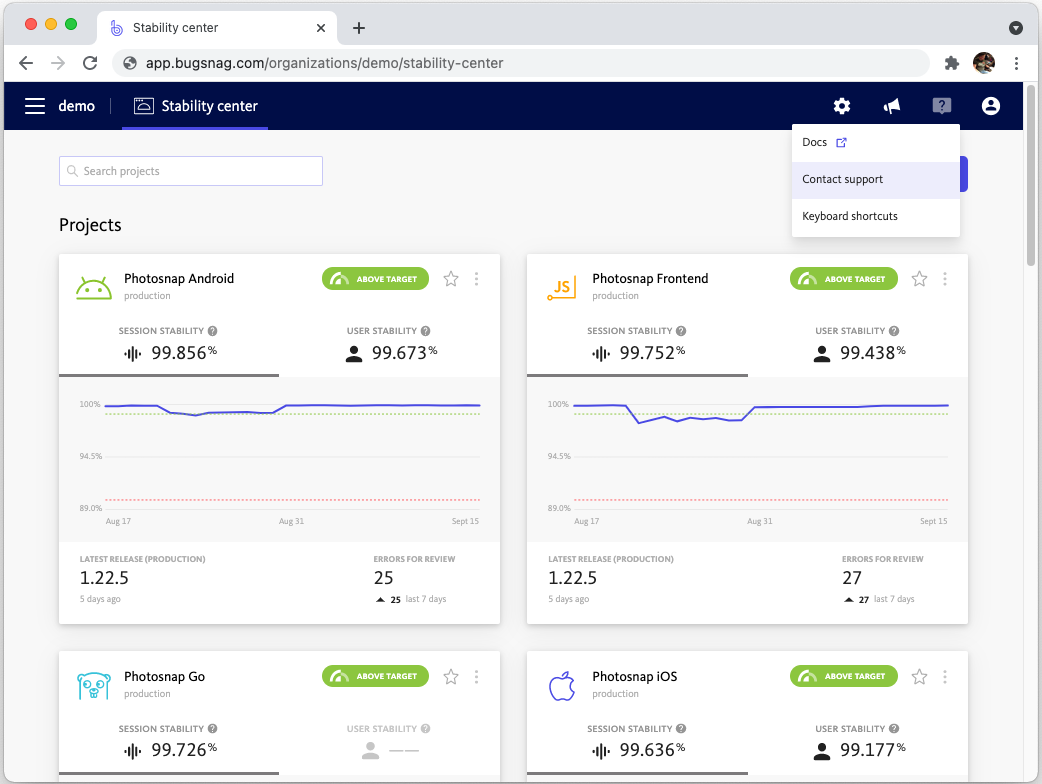This screenshot has width=1042, height=784.
Task: Click the demo organization name
Action: pos(76,106)
